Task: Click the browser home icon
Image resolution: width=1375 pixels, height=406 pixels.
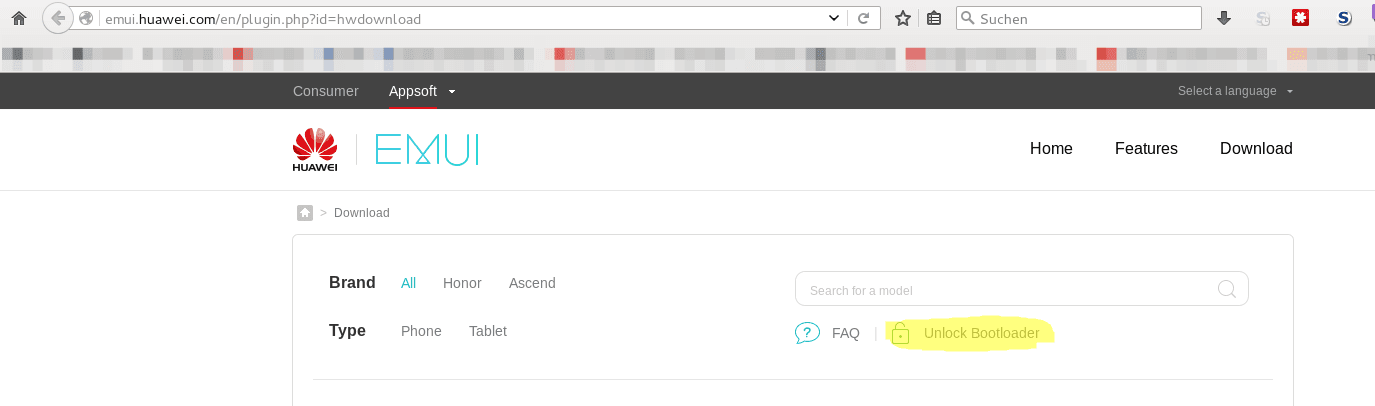Action: (18, 18)
